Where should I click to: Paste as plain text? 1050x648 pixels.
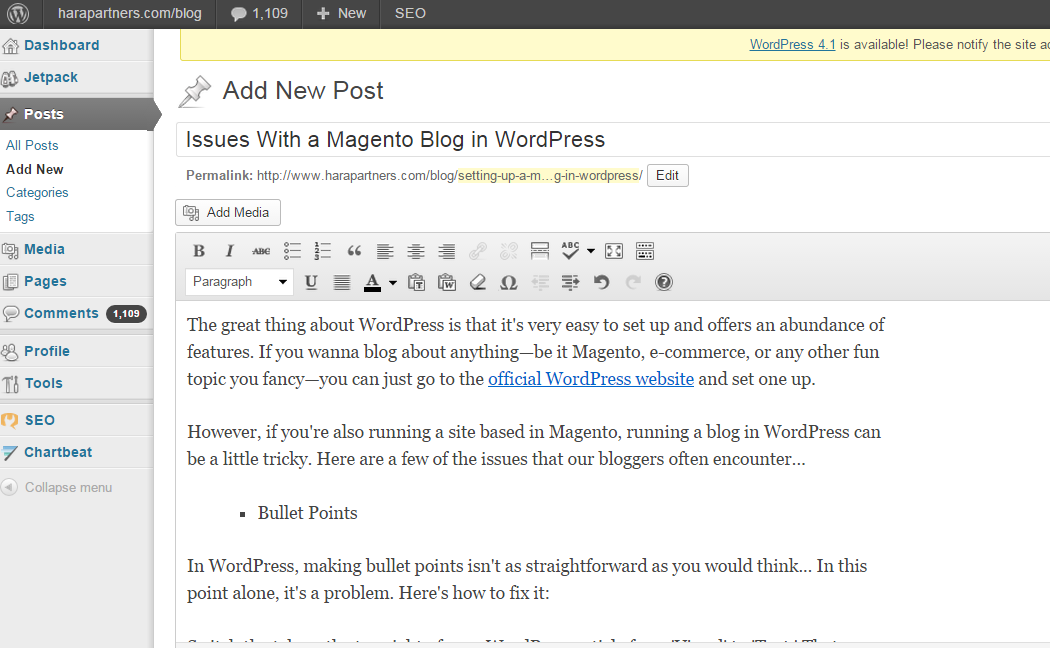416,282
